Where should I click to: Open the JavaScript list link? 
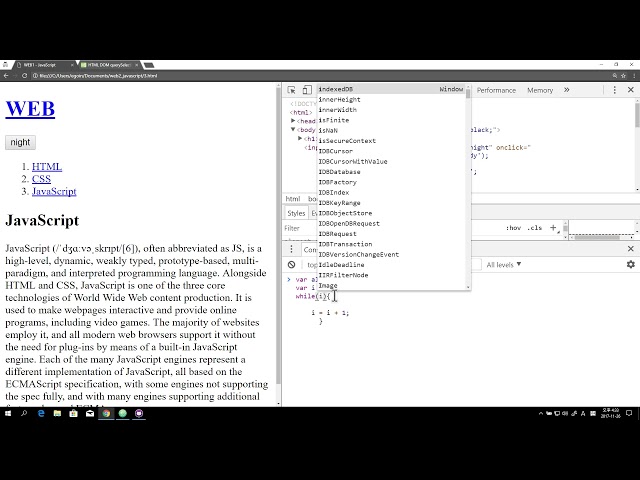(x=54, y=191)
